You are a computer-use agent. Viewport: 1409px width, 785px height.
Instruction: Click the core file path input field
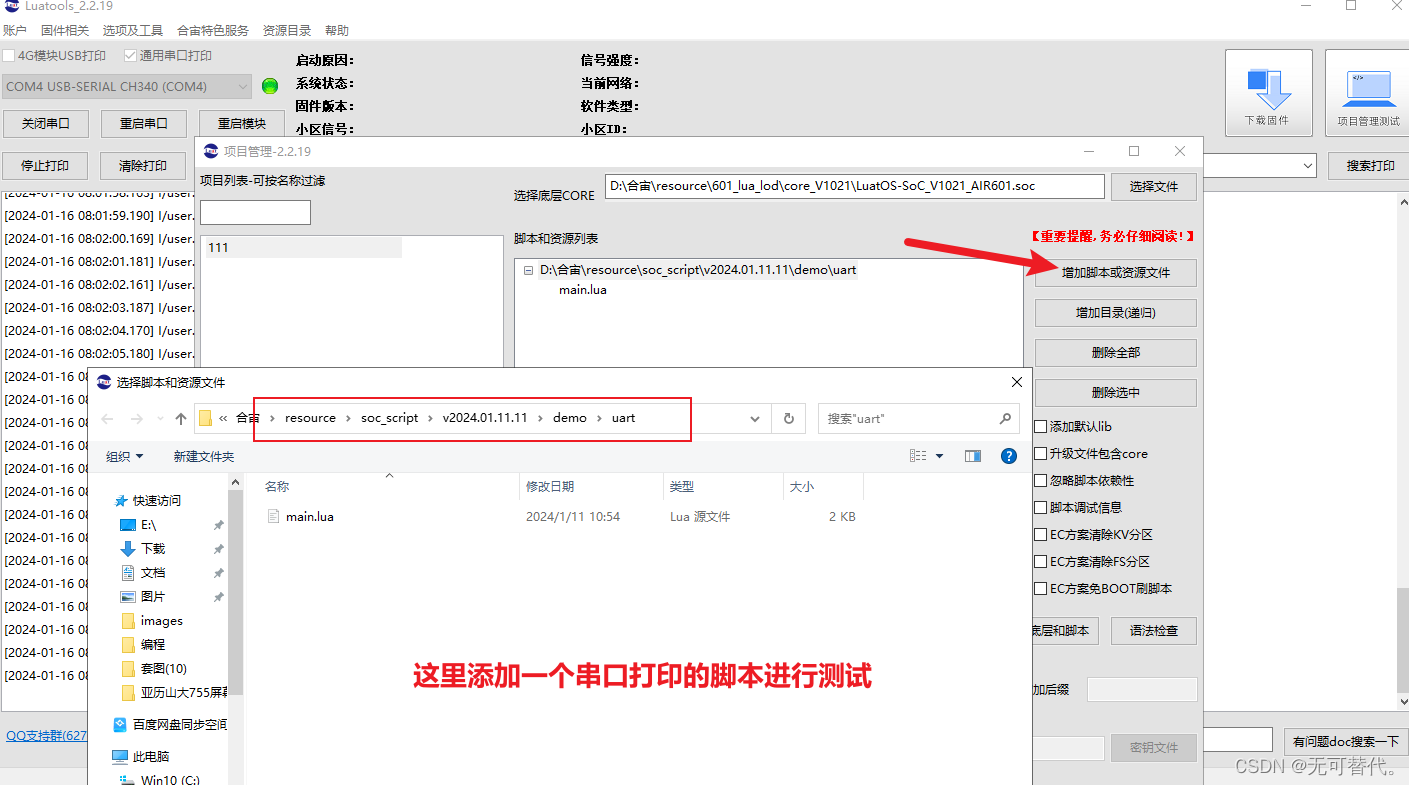[x=855, y=186]
